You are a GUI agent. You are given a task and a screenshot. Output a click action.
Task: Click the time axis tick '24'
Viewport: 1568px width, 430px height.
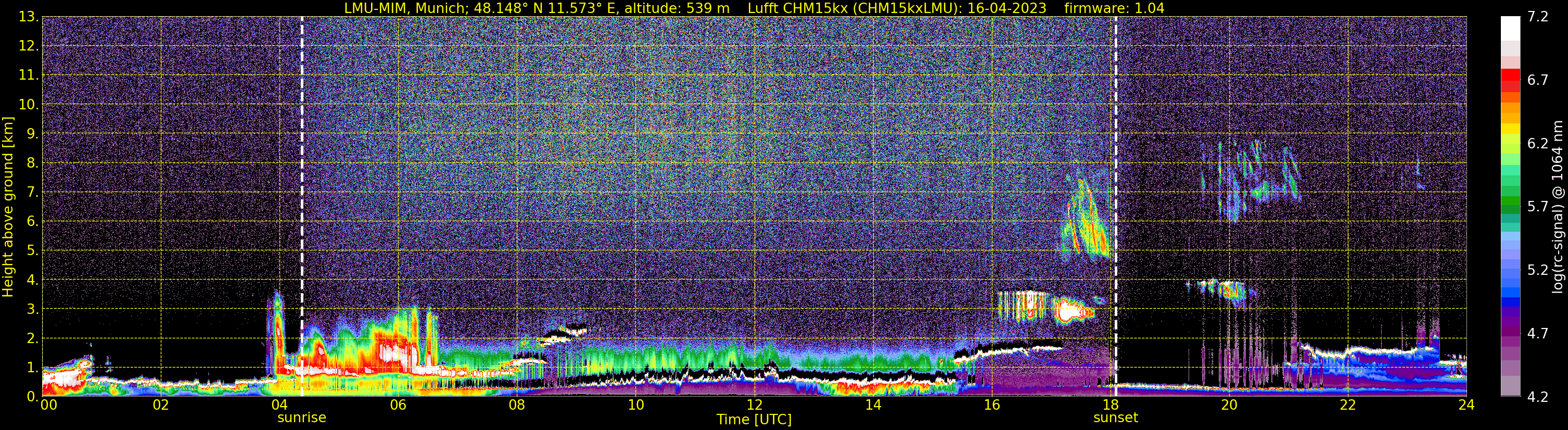click(x=1467, y=405)
